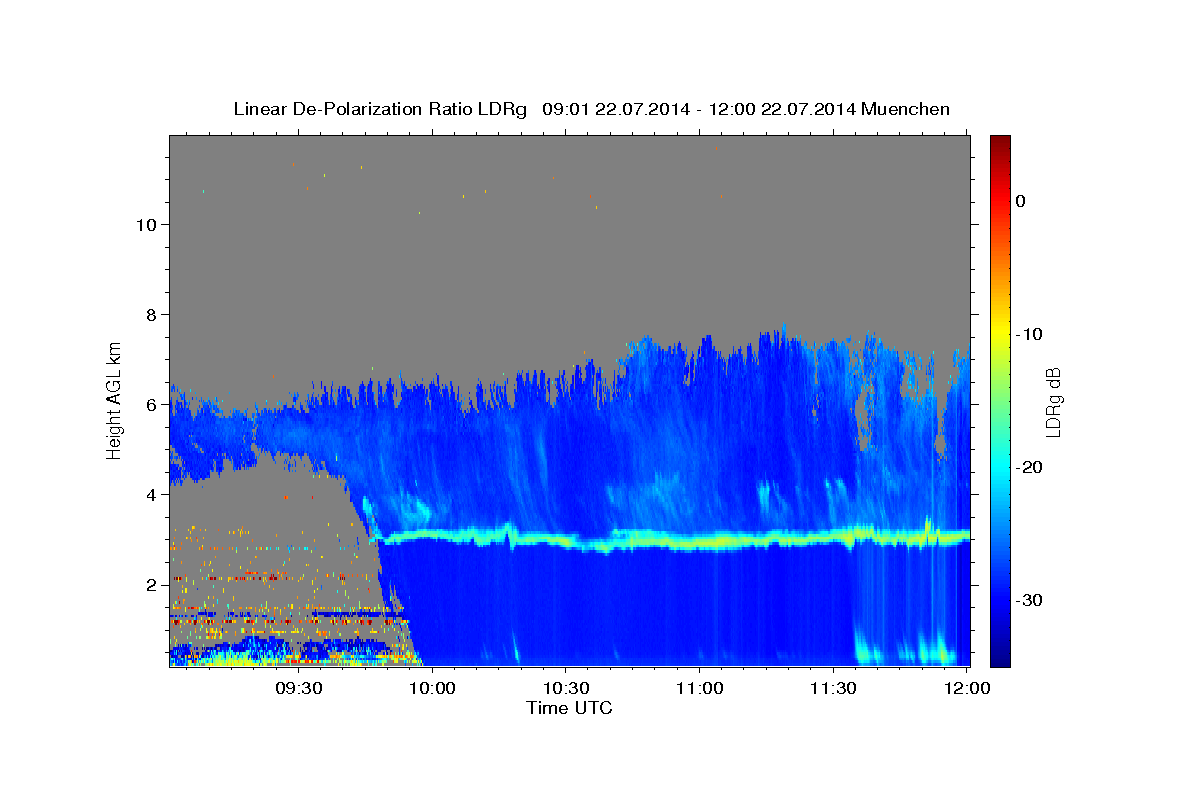
Task: Click the yellow-green melting layer band near 3 km
Action: (675, 541)
